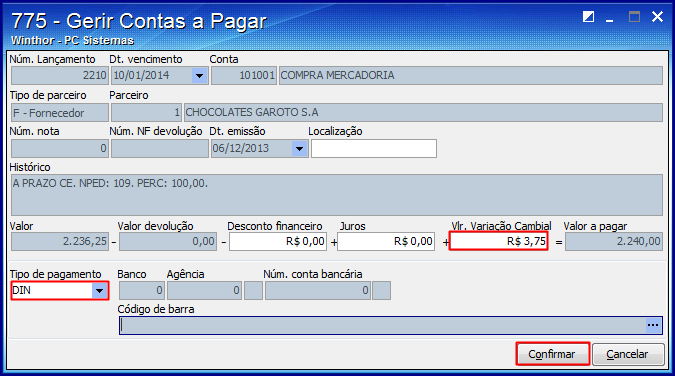Click the COMPRA MERCADORIA account field
The height and width of the screenshot is (376, 675).
click(x=471, y=76)
